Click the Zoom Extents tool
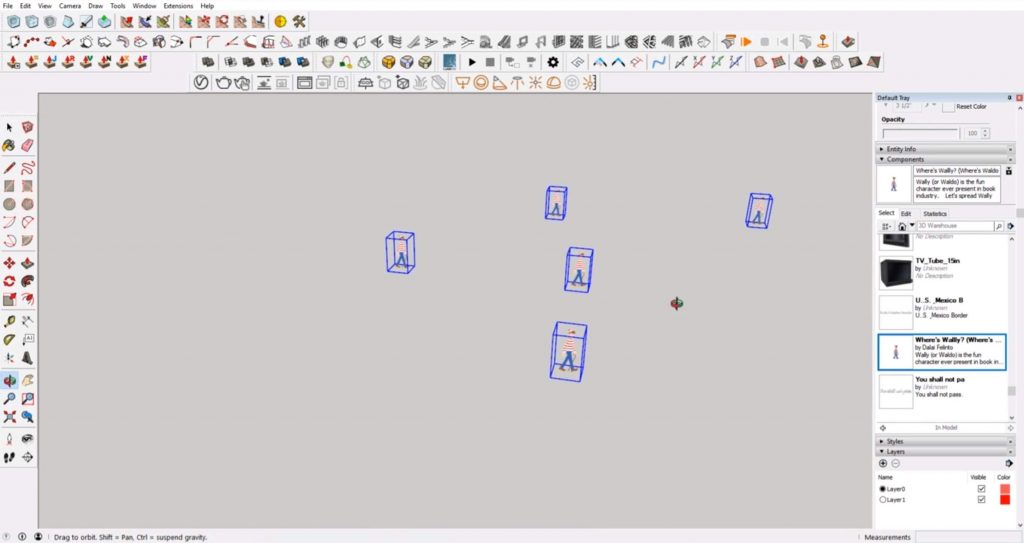Viewport: 1024px width, 543px height. click(9, 417)
